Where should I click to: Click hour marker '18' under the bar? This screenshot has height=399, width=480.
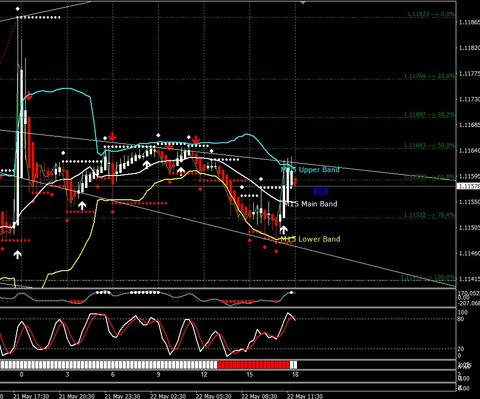(295, 375)
